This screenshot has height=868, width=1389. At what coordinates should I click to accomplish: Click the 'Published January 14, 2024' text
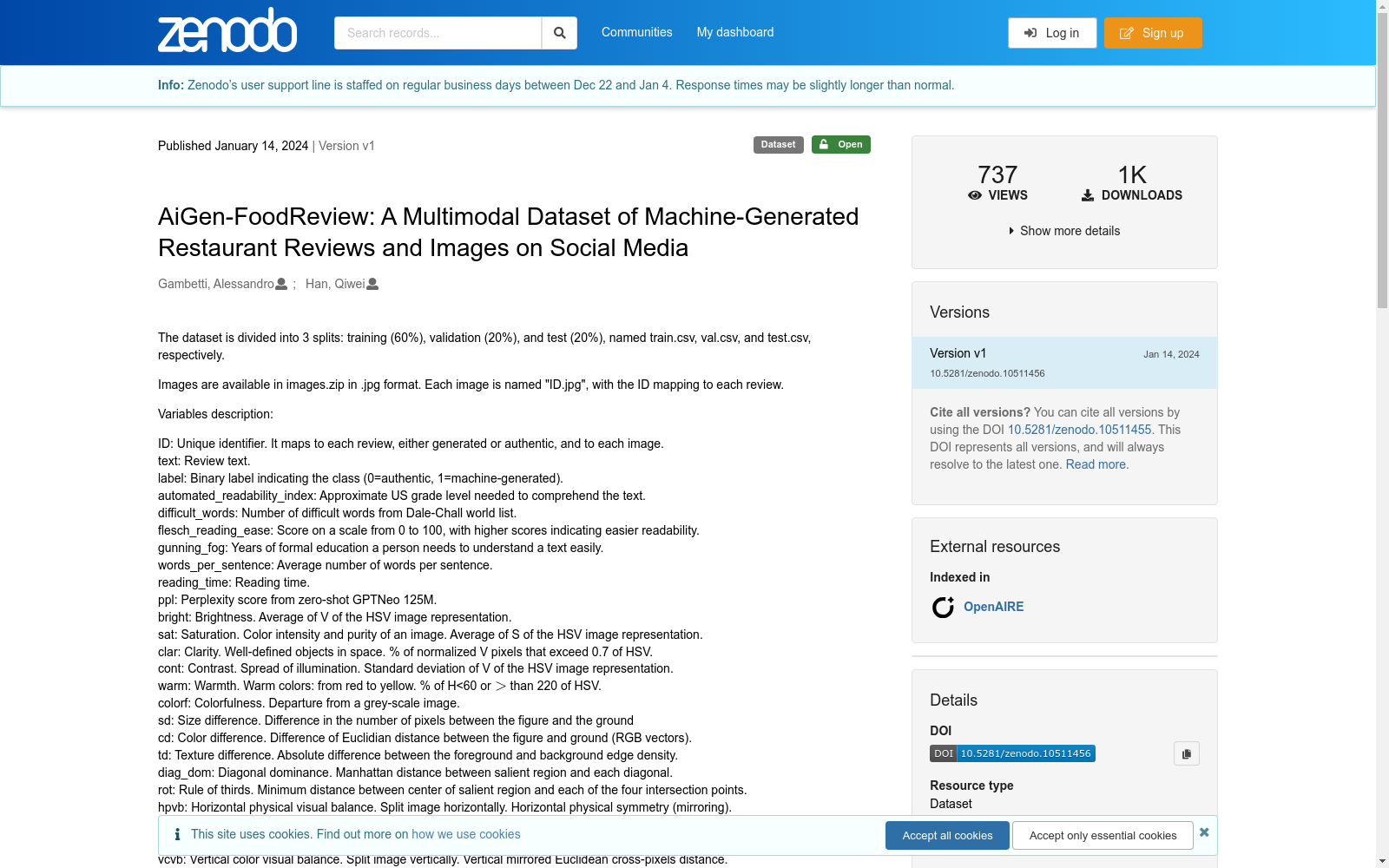click(233, 146)
